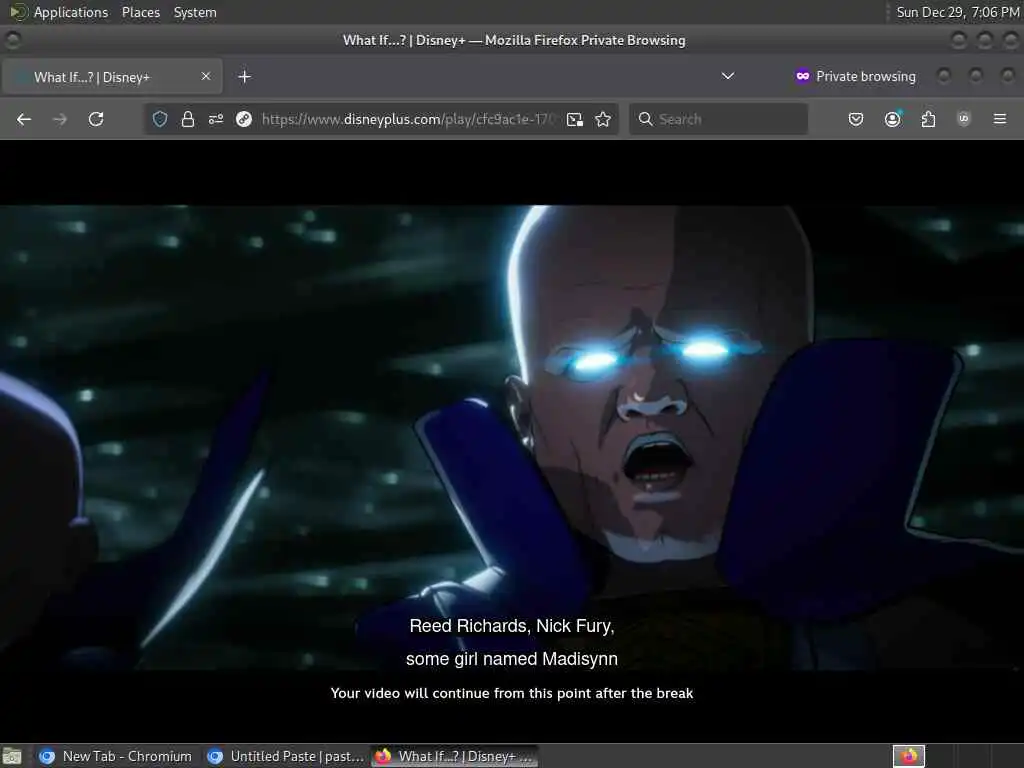
Task: Click the forward navigation arrow
Action: (60, 119)
